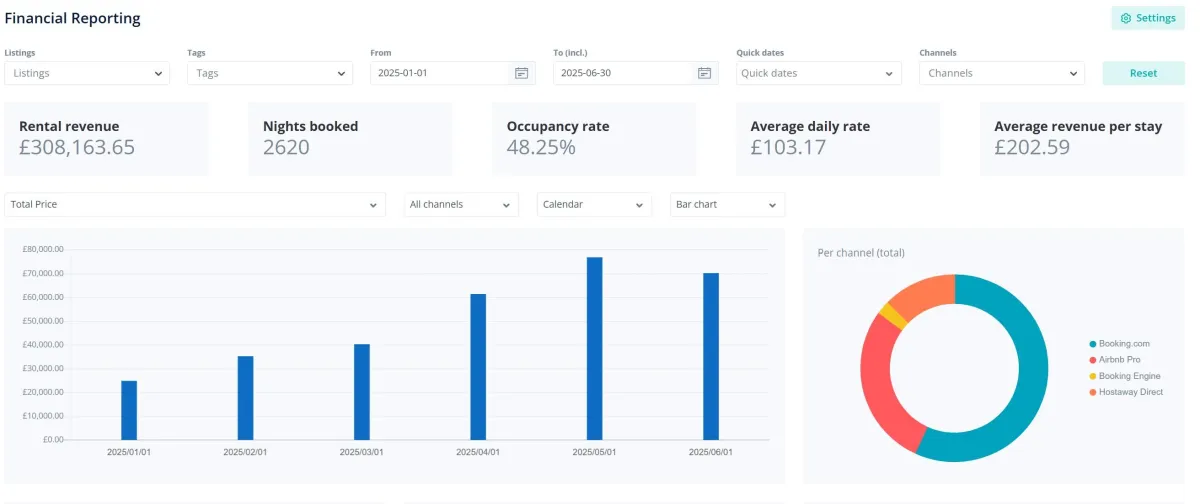This screenshot has height=504, width=1200.
Task: Open the calendar icon in From field
Action: coord(521,73)
